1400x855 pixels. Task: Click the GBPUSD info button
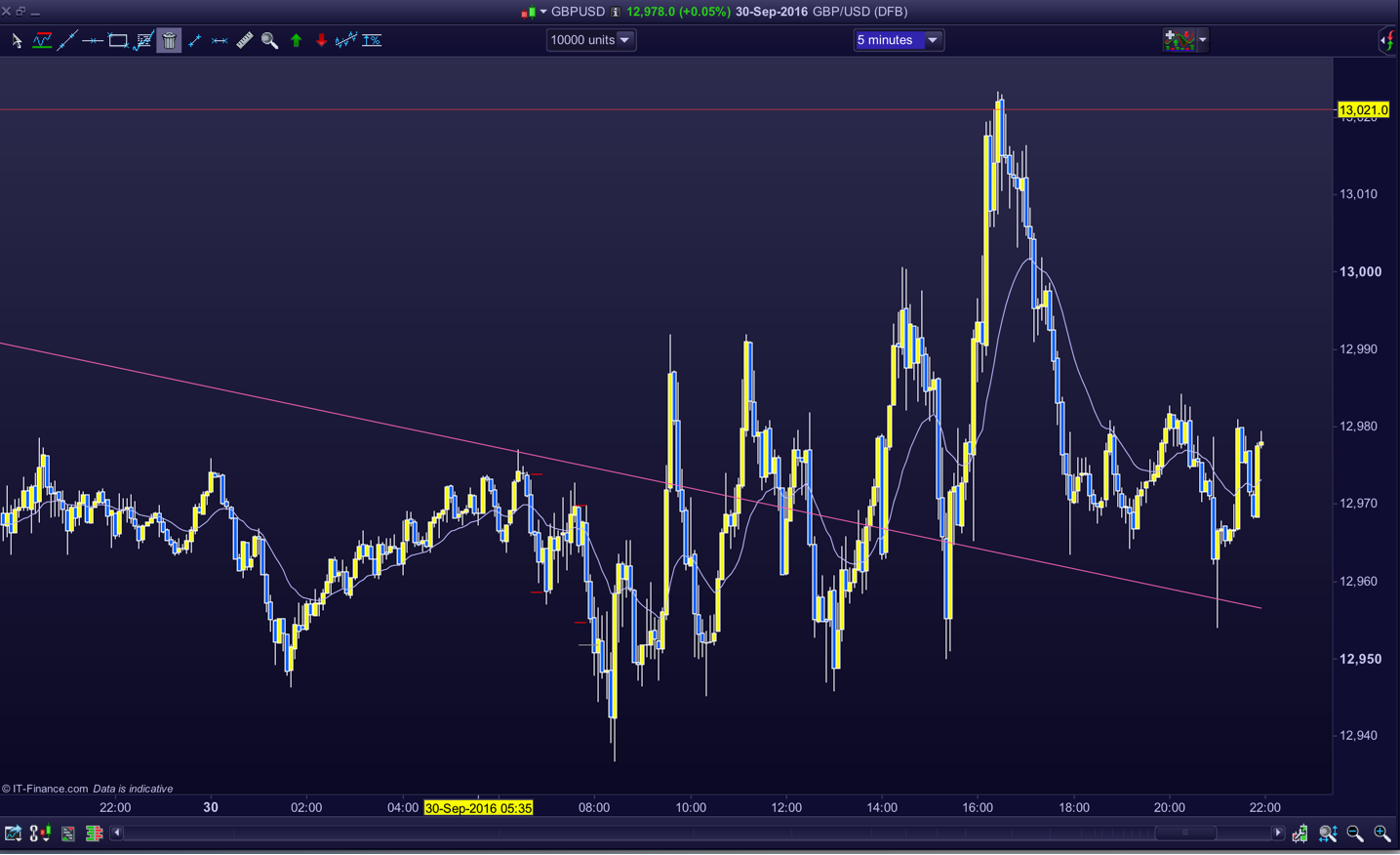tap(616, 12)
